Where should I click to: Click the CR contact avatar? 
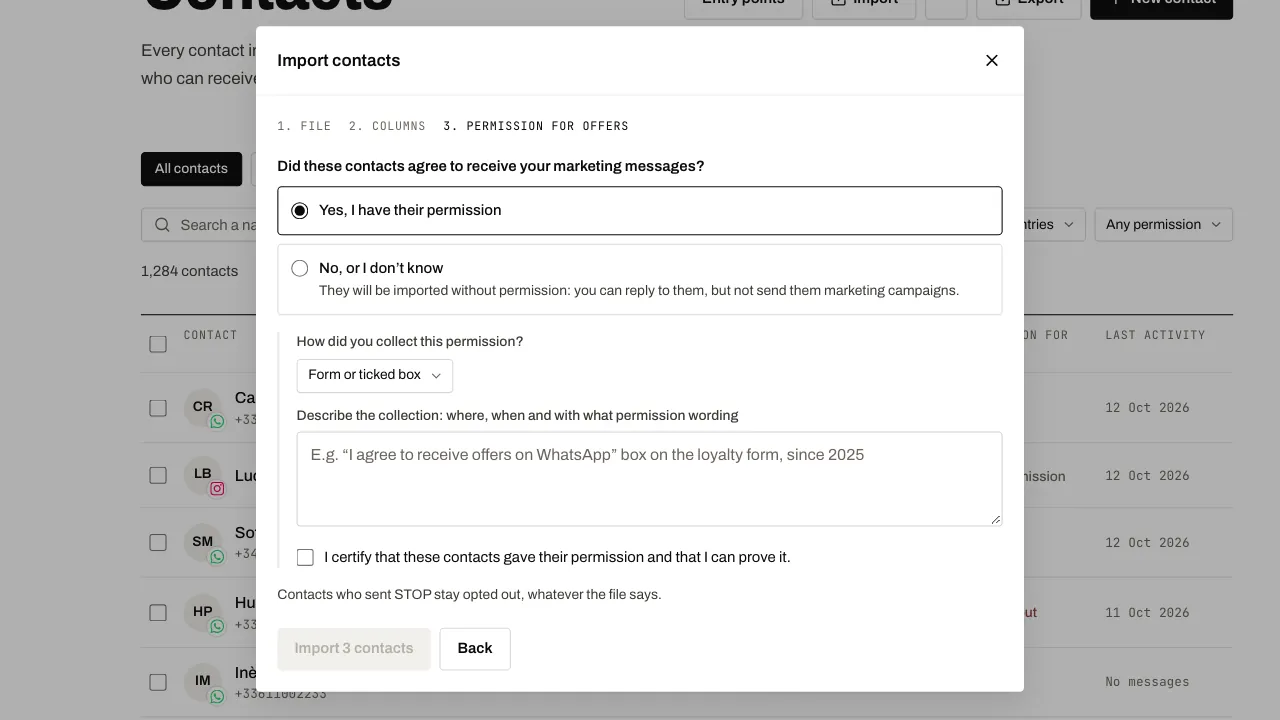pos(203,407)
